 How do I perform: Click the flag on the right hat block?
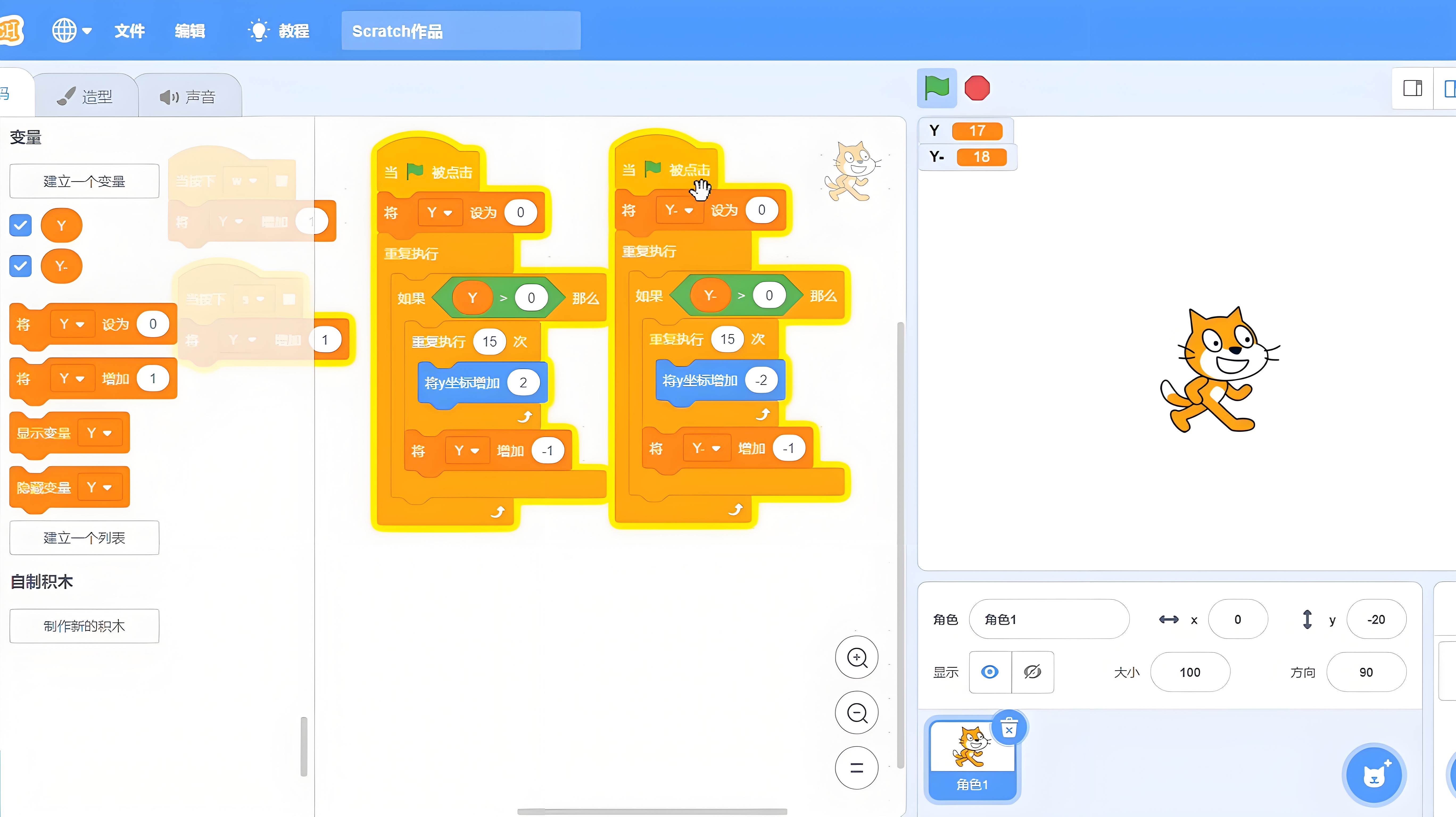click(x=653, y=168)
